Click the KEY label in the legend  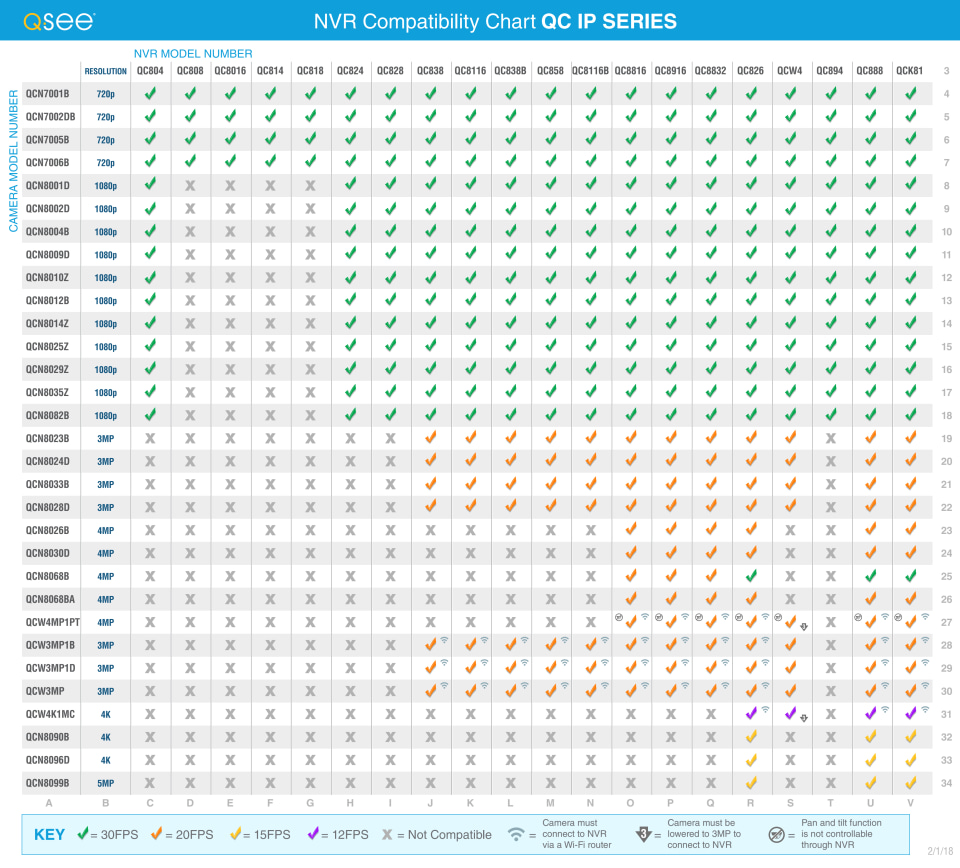click(50, 835)
